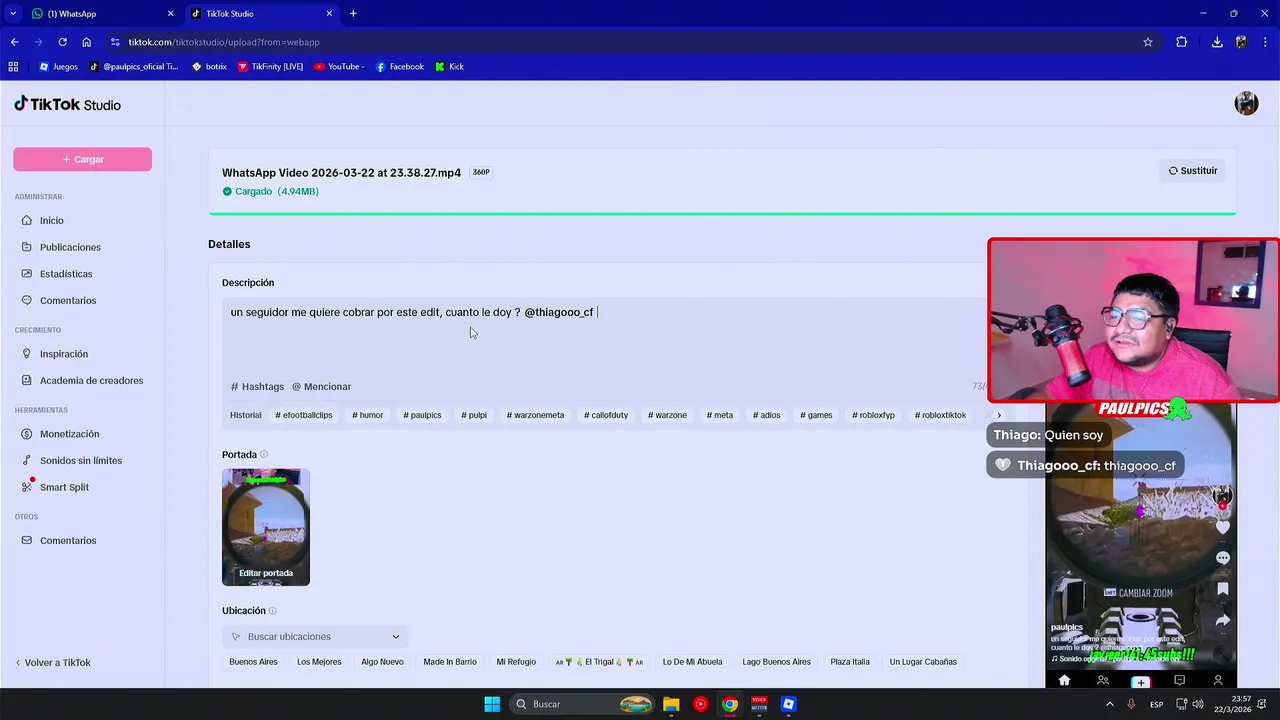Open Monetización in sidebar
Image resolution: width=1280 pixels, height=720 pixels.
(x=69, y=434)
